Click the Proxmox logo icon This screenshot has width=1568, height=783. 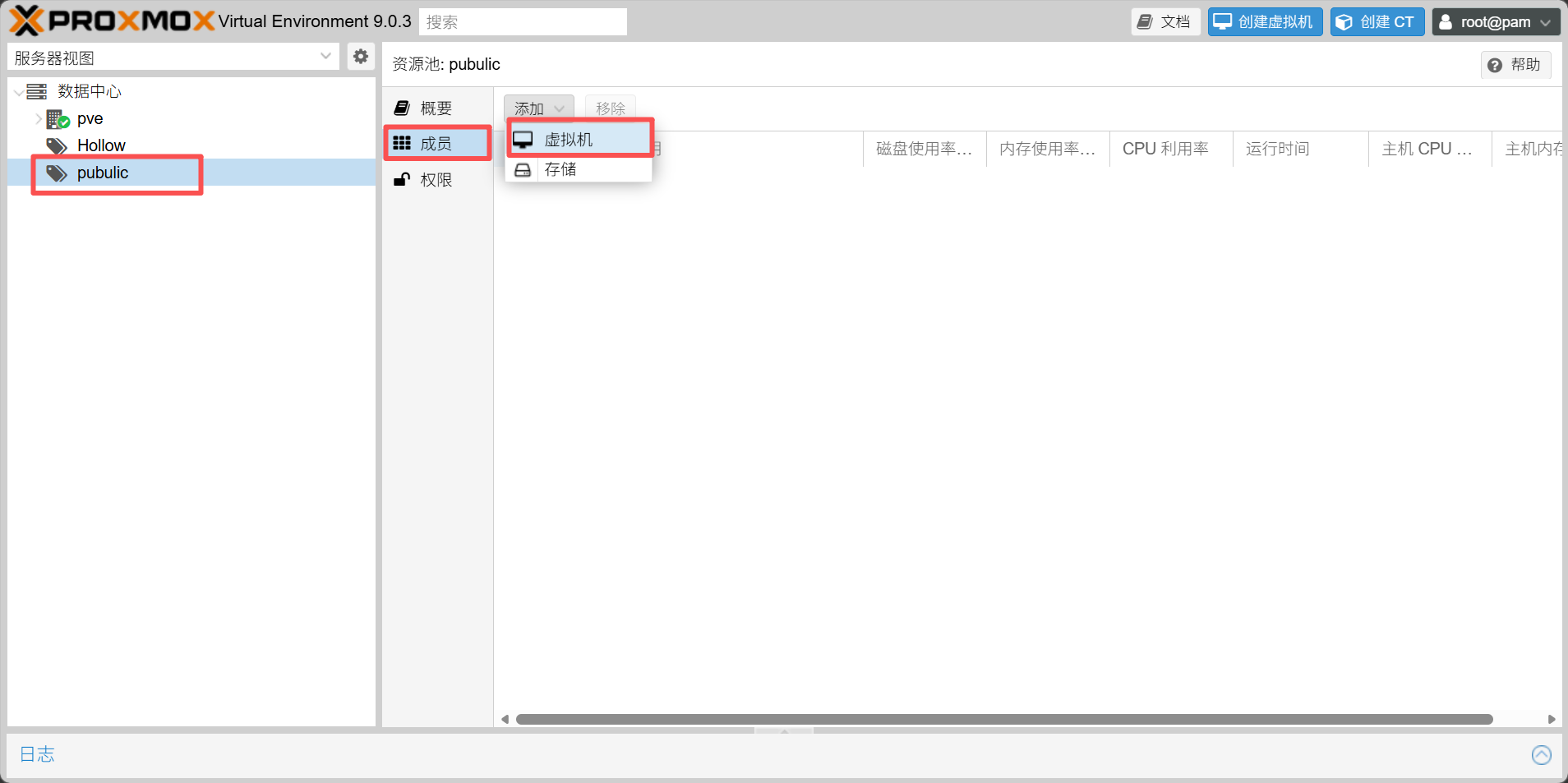click(26, 21)
